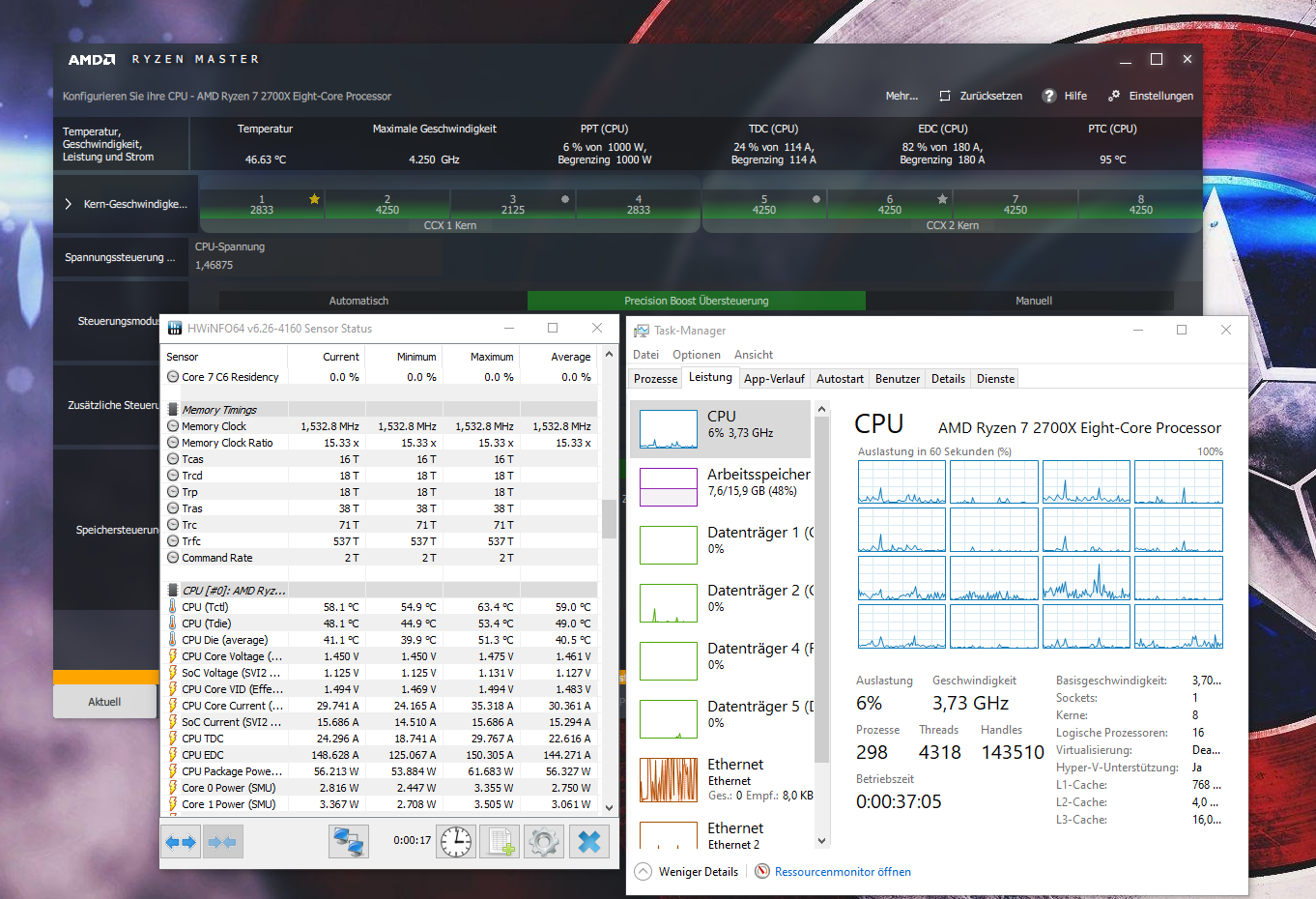This screenshot has height=899, width=1316.
Task: Click core 2 speed slider at 4250
Action: [387, 204]
